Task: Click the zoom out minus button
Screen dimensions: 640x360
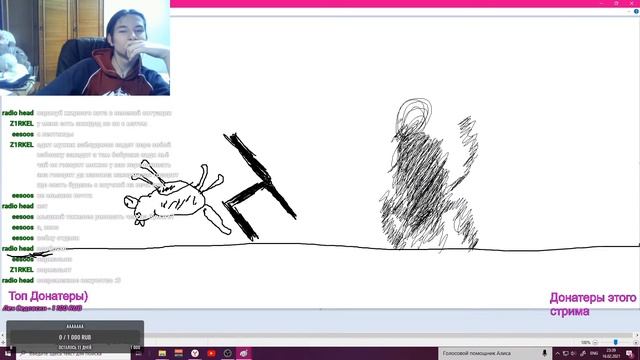Action: click(595, 342)
